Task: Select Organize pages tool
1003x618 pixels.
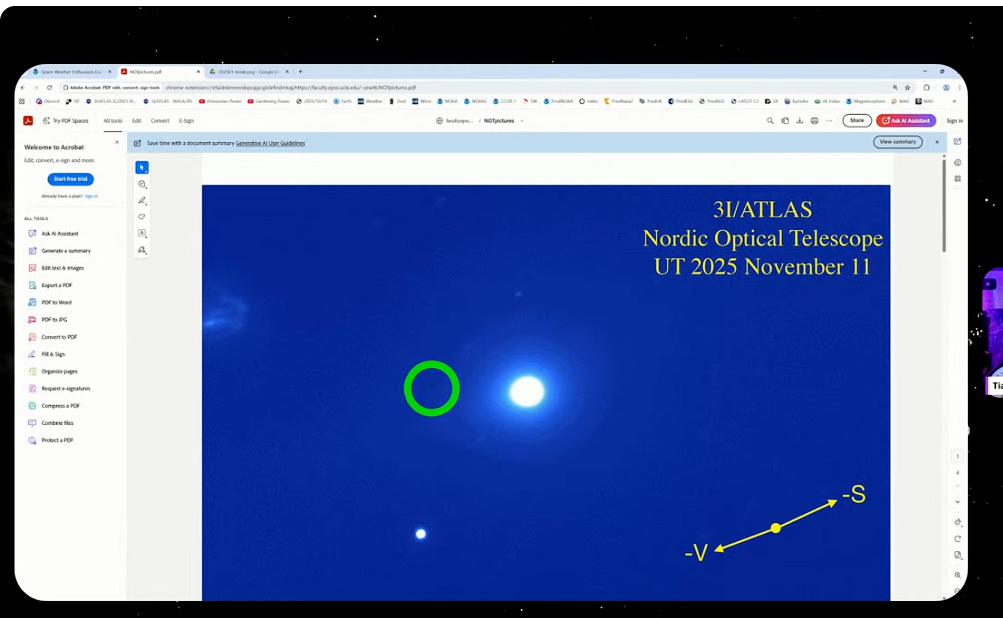Action: [x=53, y=371]
